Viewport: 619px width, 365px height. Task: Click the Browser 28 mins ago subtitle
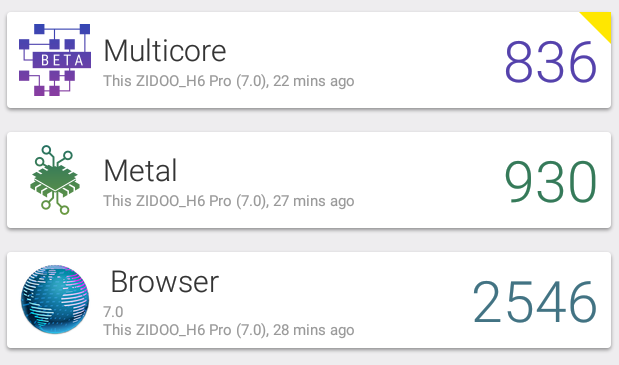[229, 330]
